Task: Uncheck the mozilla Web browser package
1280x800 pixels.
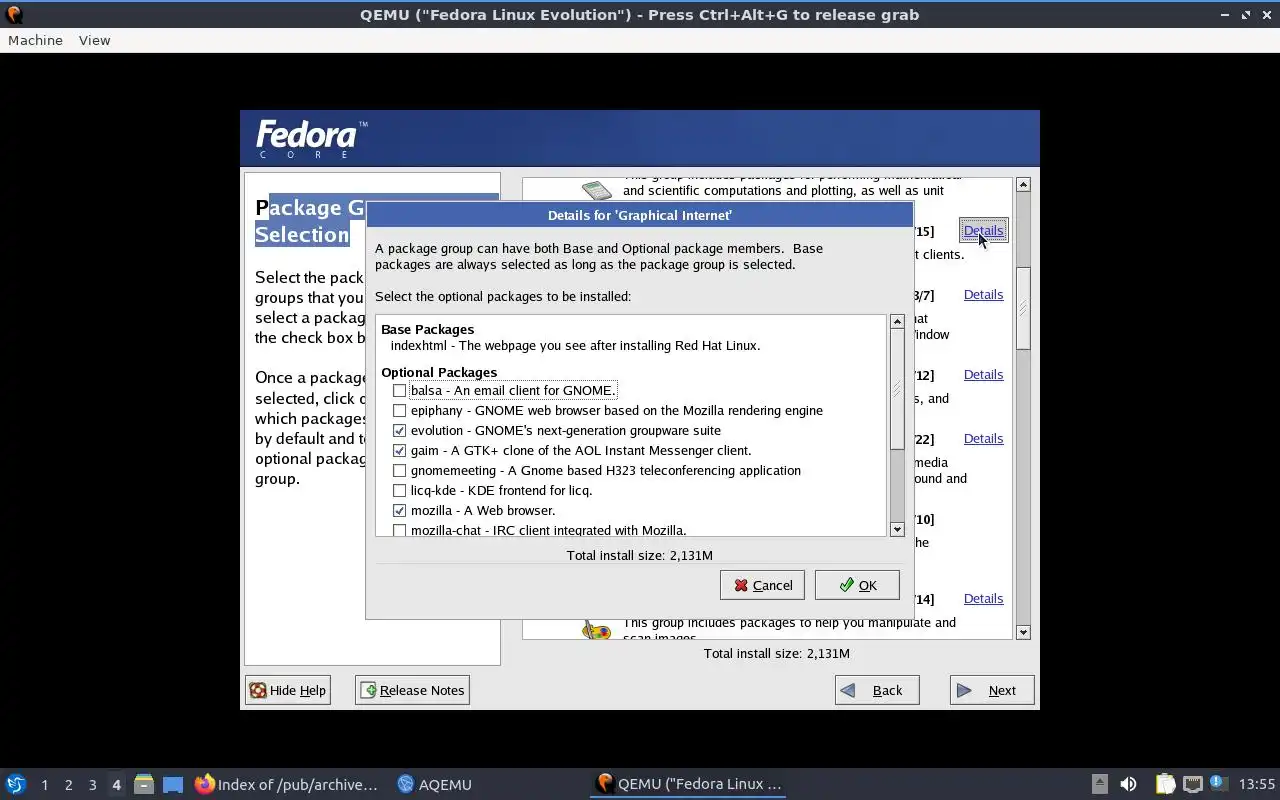Action: (x=400, y=510)
